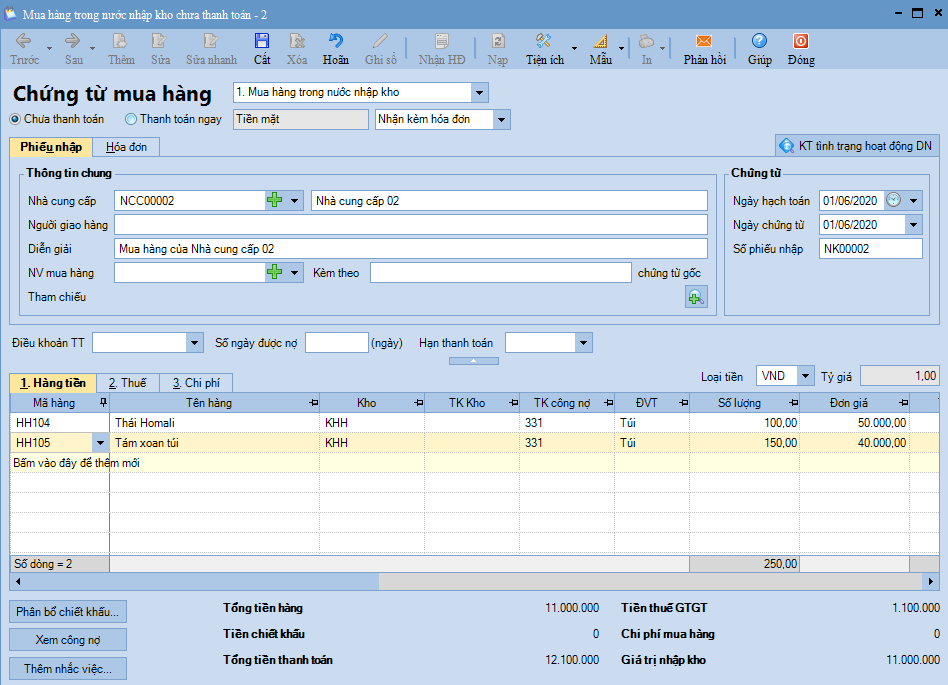This screenshot has width=948, height=685.
Task: Click Xem công nợ button
Action: [68, 640]
